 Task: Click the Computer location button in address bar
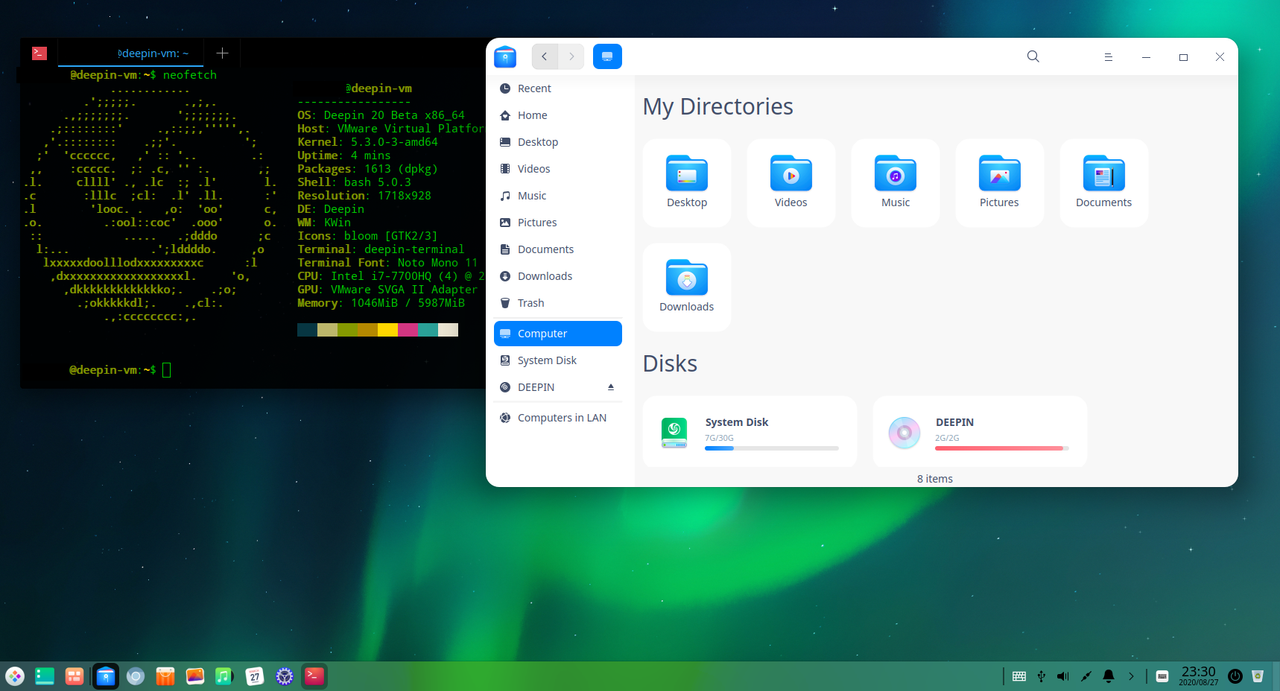pos(607,57)
